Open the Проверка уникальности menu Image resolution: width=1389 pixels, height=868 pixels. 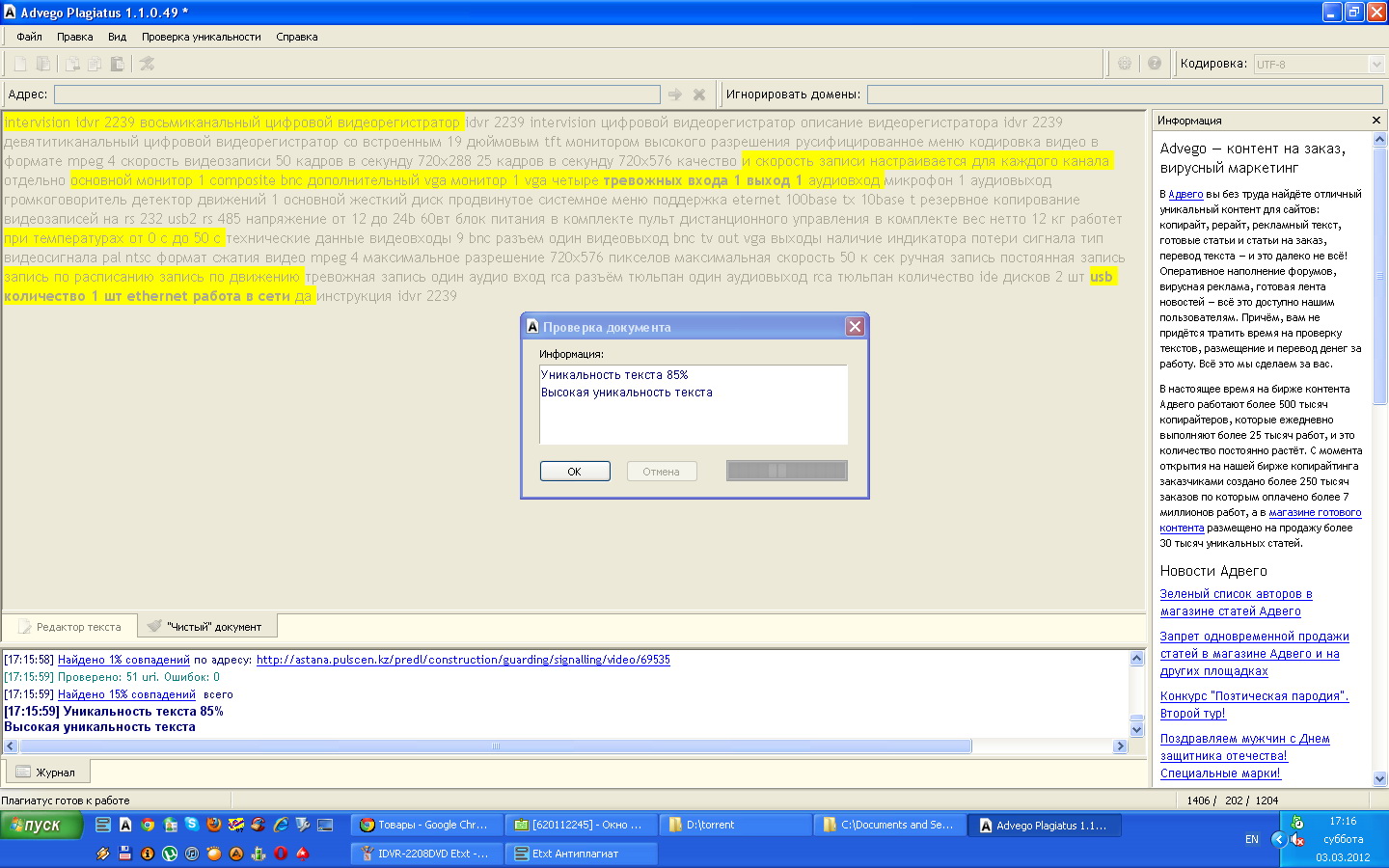201,37
